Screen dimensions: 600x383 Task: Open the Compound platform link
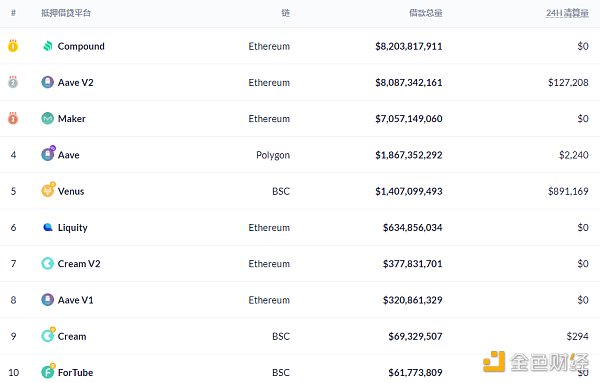(81, 46)
